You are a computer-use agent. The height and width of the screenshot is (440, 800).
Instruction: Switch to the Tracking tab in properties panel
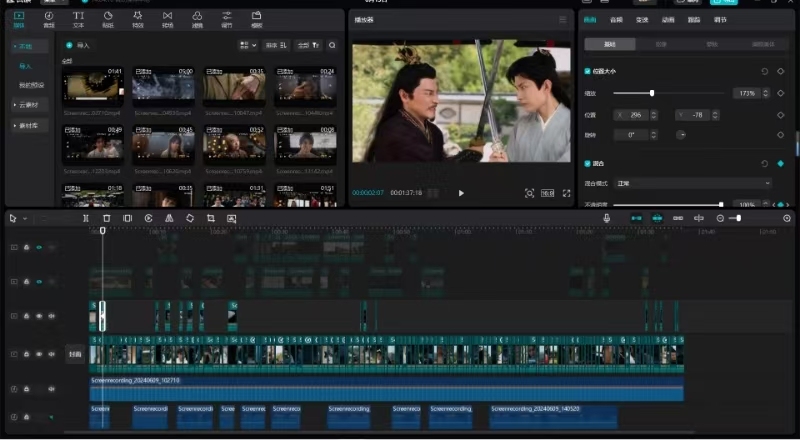click(694, 20)
